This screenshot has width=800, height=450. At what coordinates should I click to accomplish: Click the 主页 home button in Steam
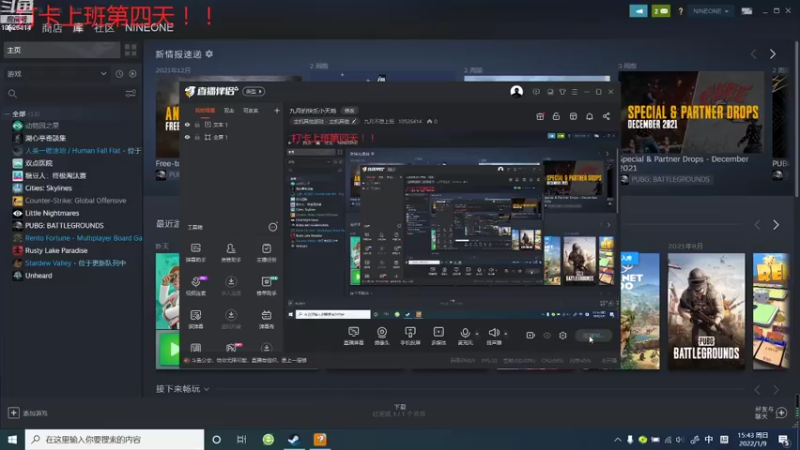62,50
